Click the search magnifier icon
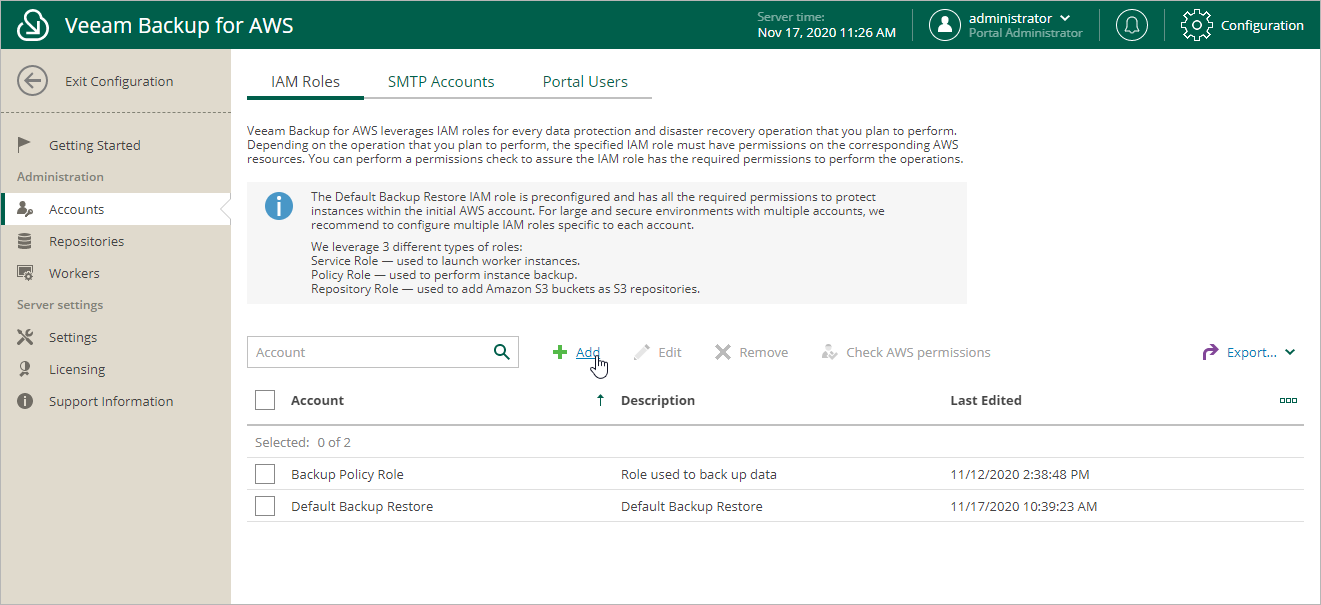 [502, 352]
